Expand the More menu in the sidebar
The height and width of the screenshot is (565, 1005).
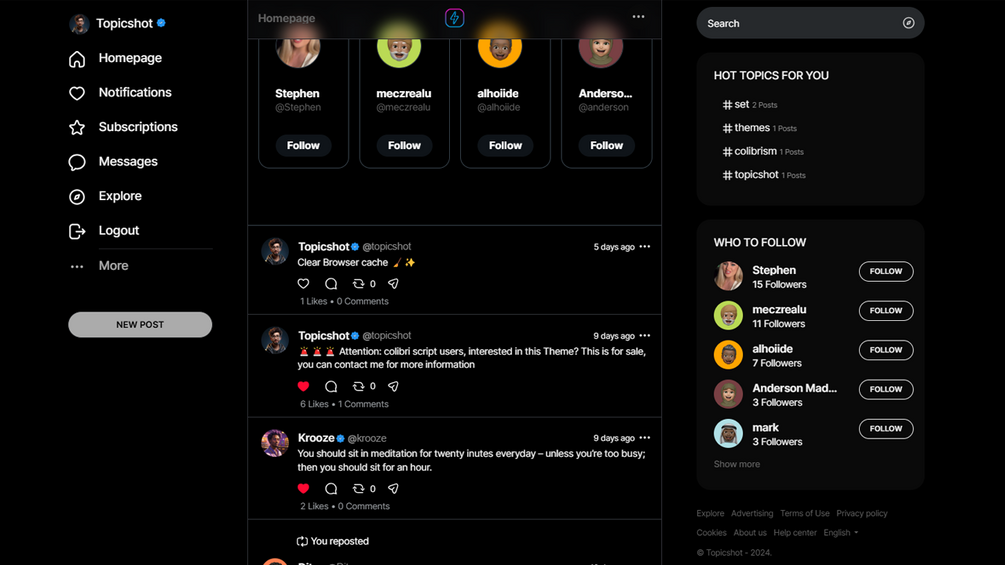(x=113, y=266)
